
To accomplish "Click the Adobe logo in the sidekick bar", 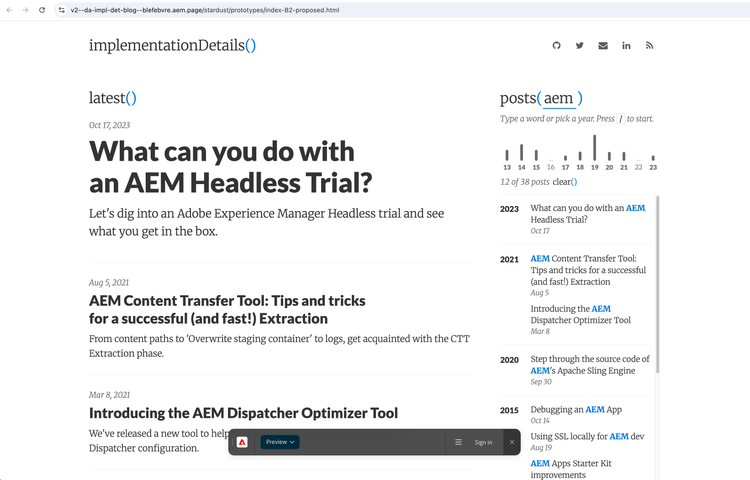I will (242, 442).
